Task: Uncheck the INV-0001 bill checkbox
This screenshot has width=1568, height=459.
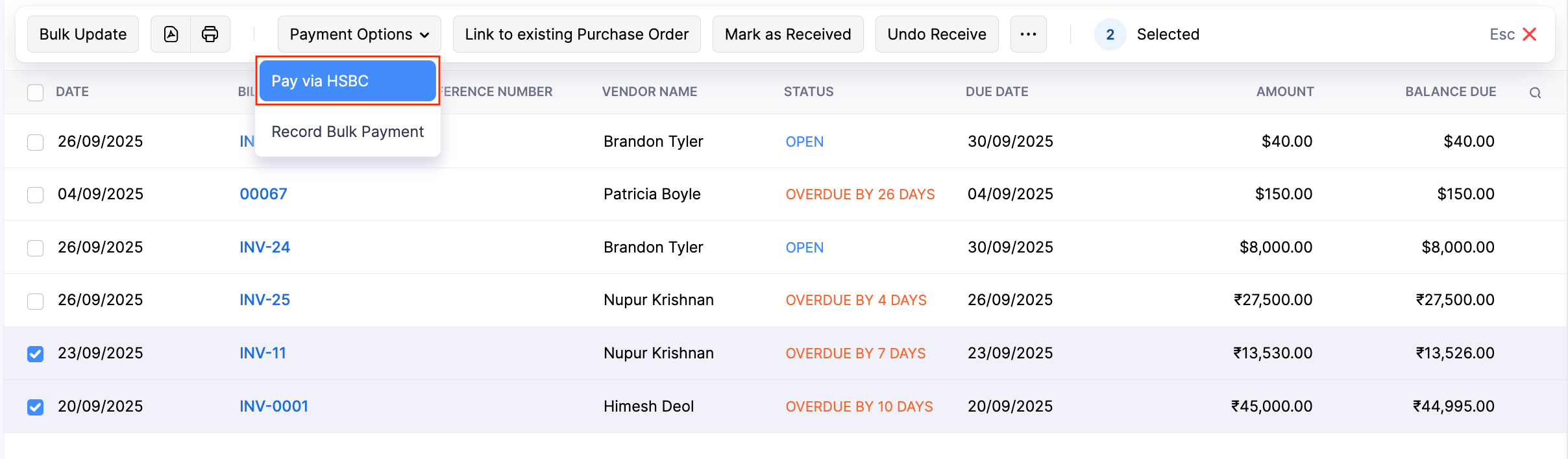Action: (36, 407)
